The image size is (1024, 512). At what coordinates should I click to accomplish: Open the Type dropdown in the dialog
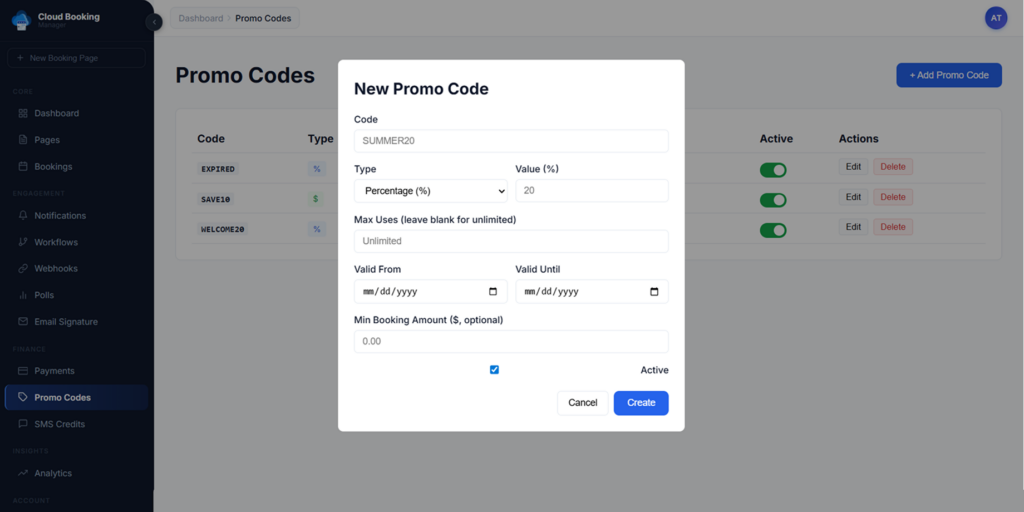430,190
